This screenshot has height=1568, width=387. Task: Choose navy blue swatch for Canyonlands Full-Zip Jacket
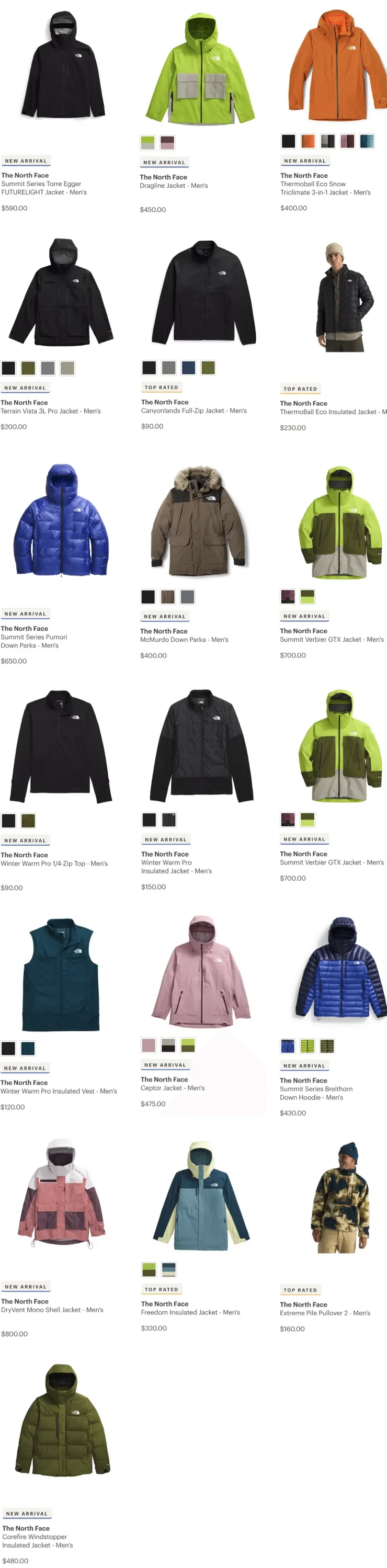(x=189, y=368)
